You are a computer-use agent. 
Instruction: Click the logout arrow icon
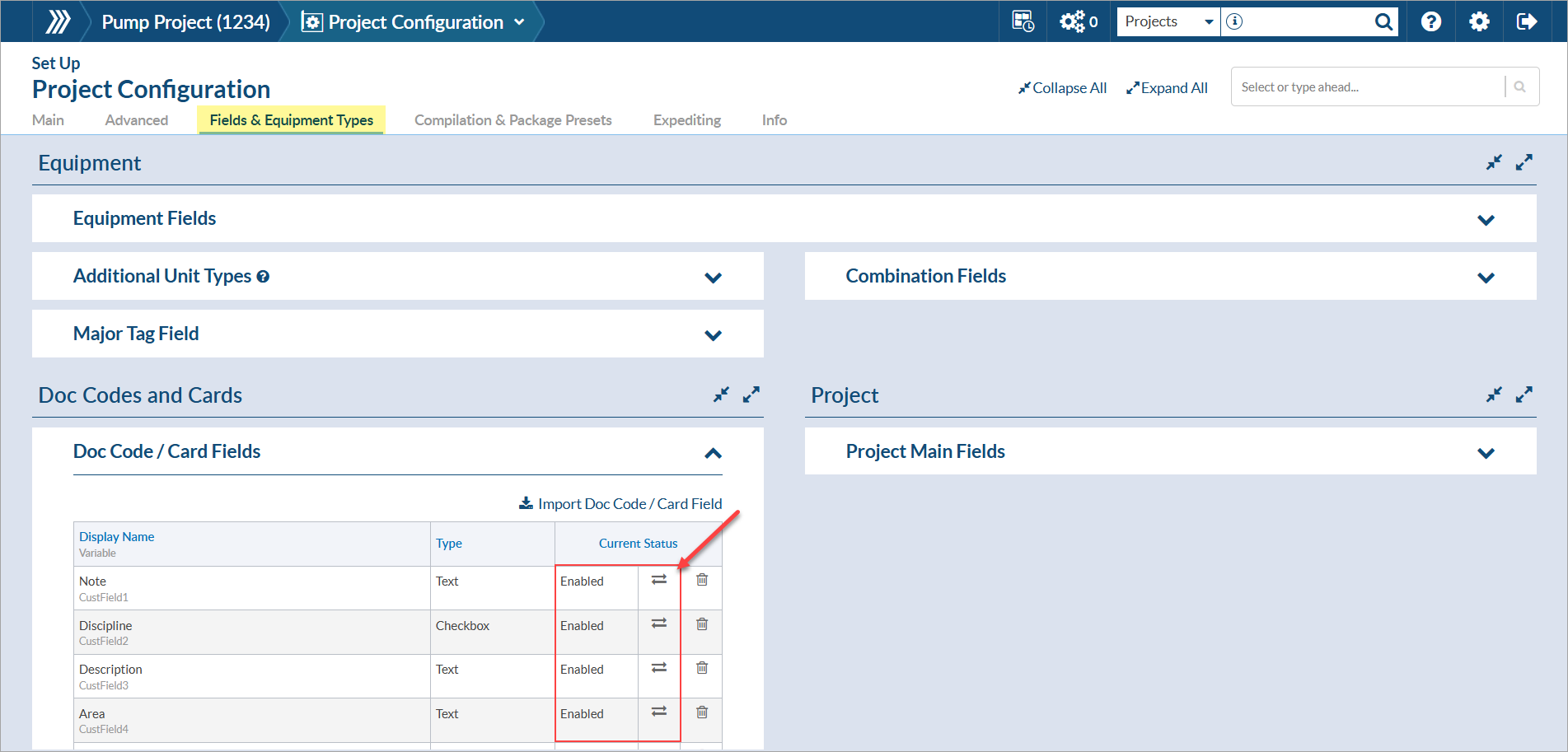click(1527, 21)
